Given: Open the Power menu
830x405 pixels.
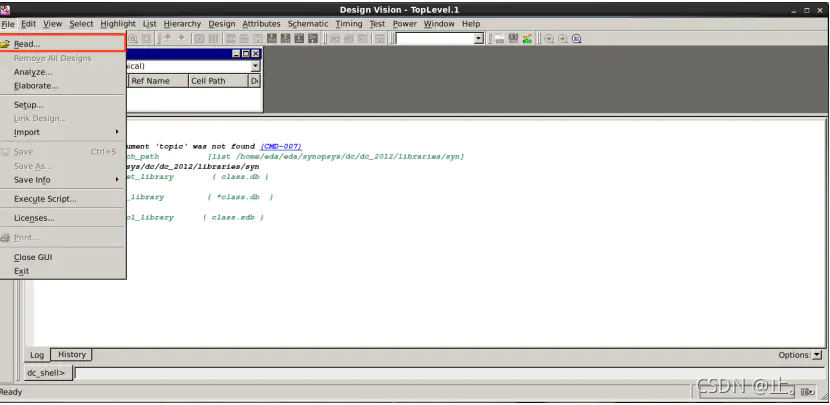Looking at the screenshot, I should pos(405,24).
